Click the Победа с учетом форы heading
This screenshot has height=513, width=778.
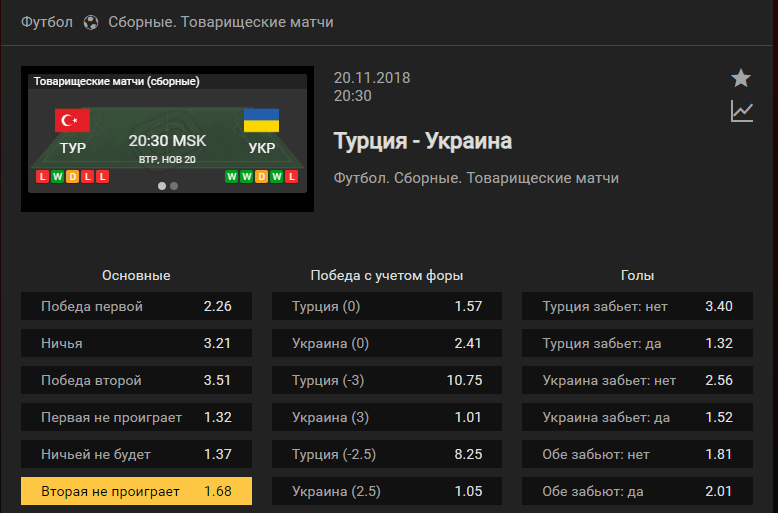(x=387, y=276)
